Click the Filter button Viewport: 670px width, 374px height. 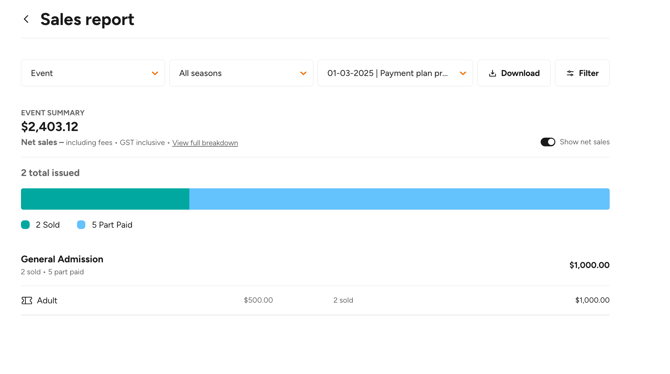pyautogui.click(x=582, y=73)
